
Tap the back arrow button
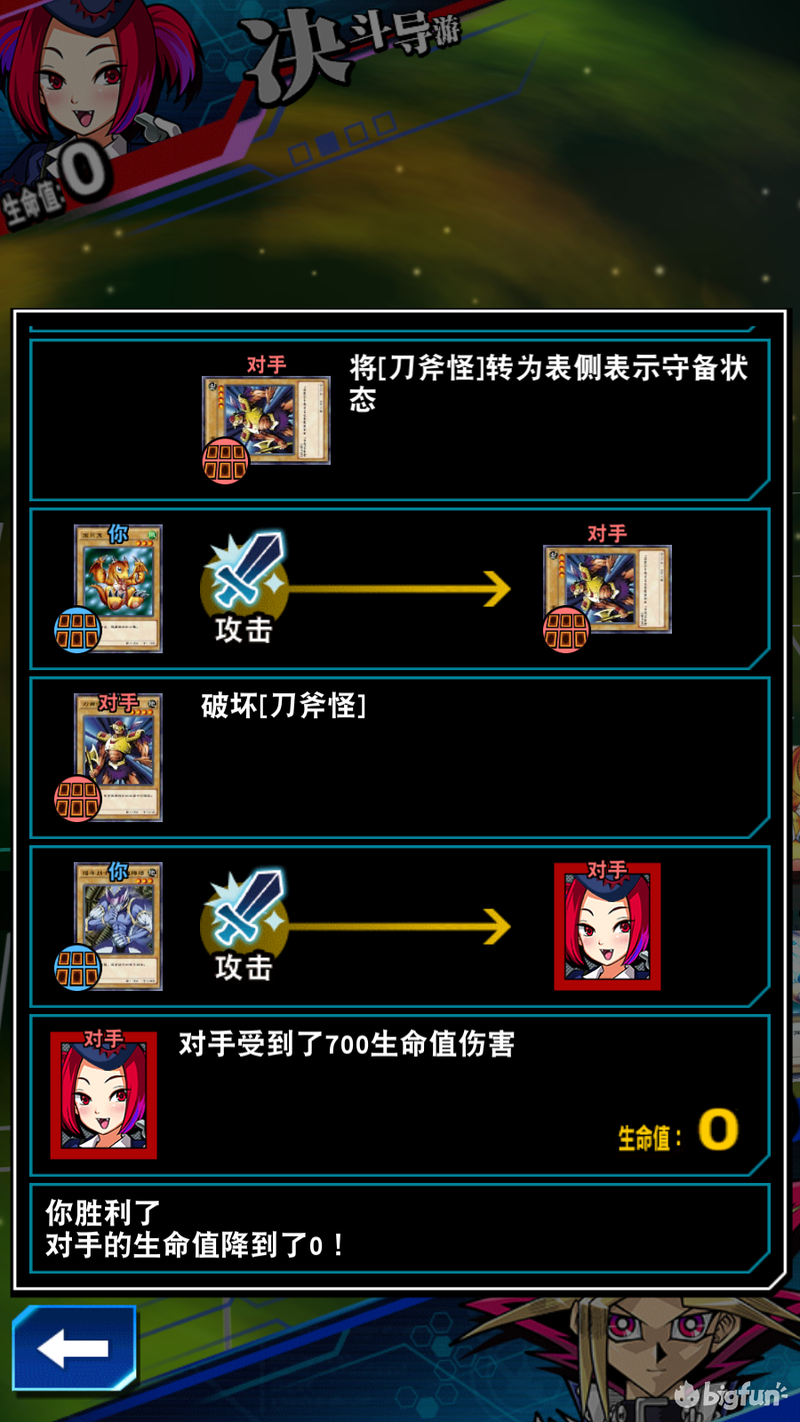click(73, 1348)
